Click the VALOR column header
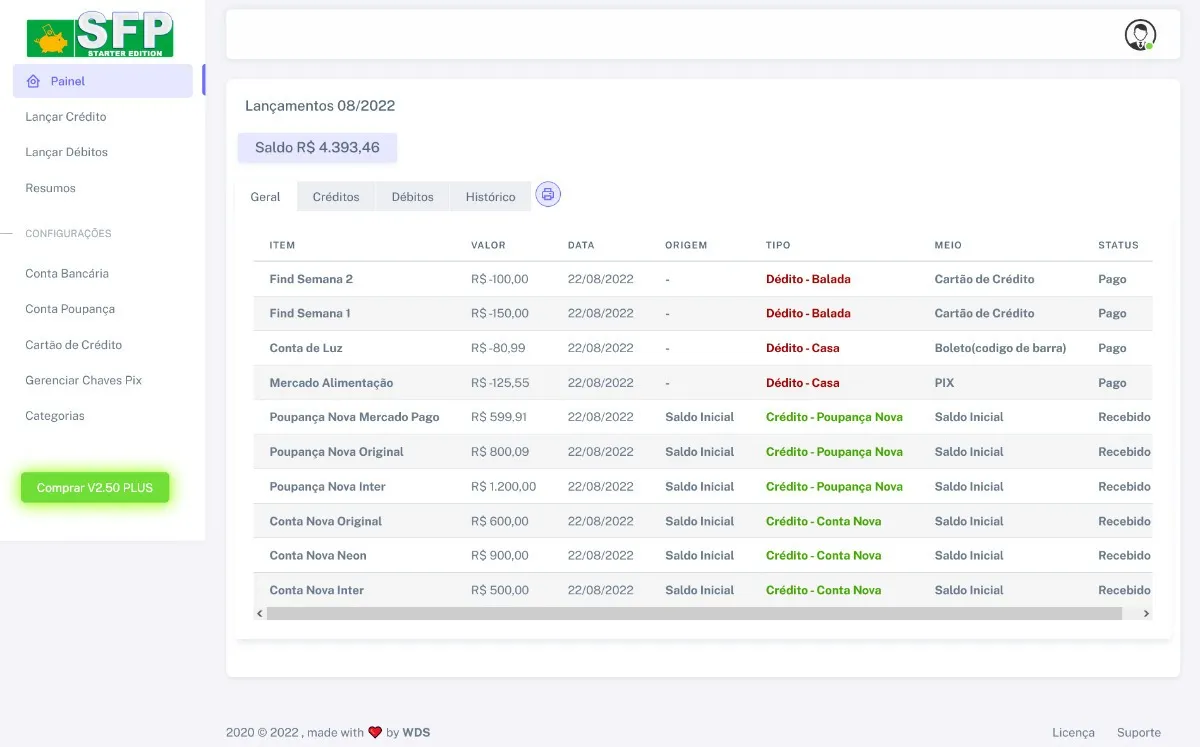The height and width of the screenshot is (747, 1200). coord(488,245)
